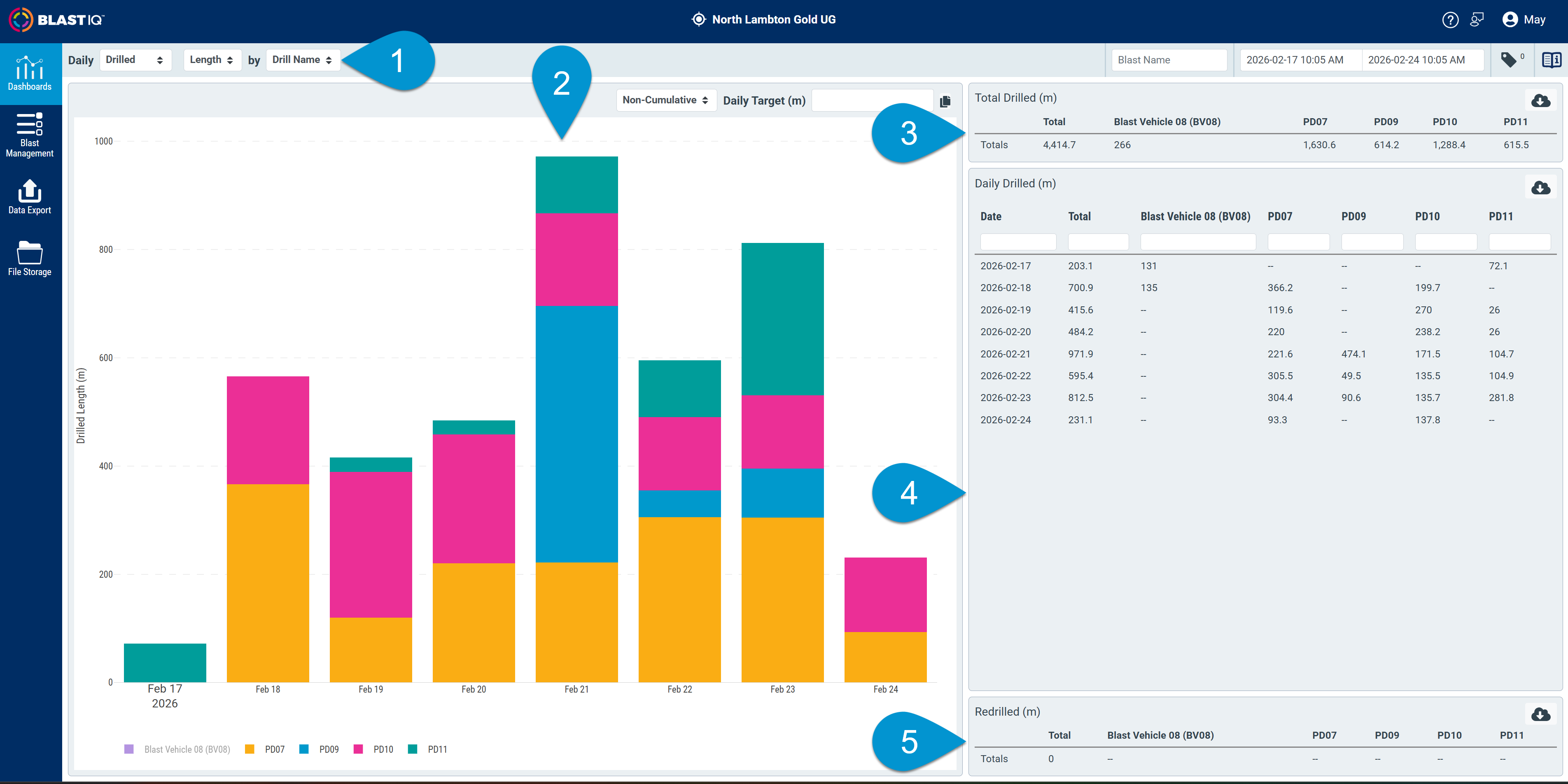The image size is (1568, 784).
Task: Open the Non-Cumulative mode dropdown
Action: point(666,100)
